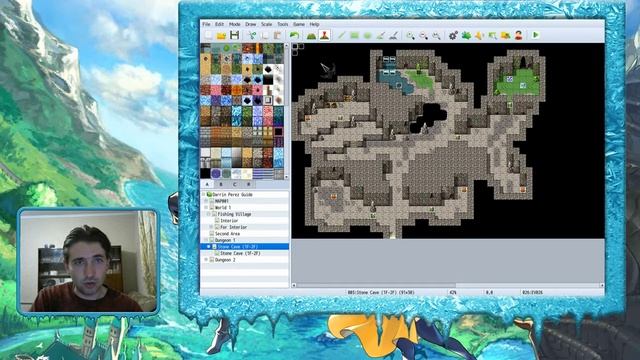Open the Draw menu

coord(251,24)
